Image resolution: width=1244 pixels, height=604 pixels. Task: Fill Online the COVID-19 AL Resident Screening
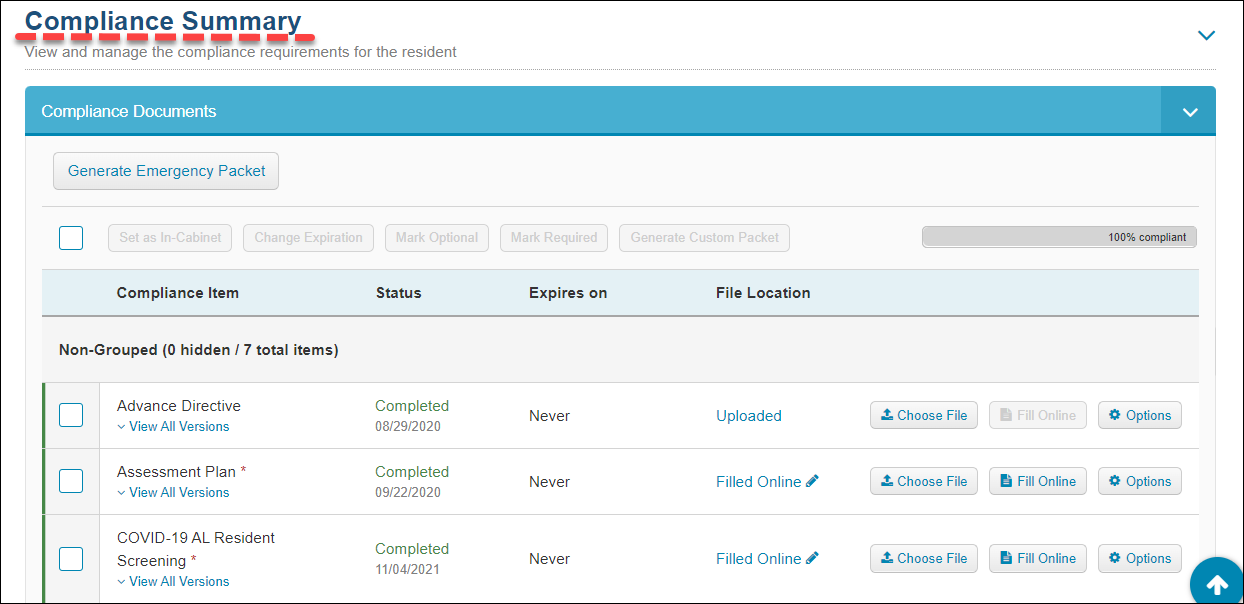(1038, 558)
